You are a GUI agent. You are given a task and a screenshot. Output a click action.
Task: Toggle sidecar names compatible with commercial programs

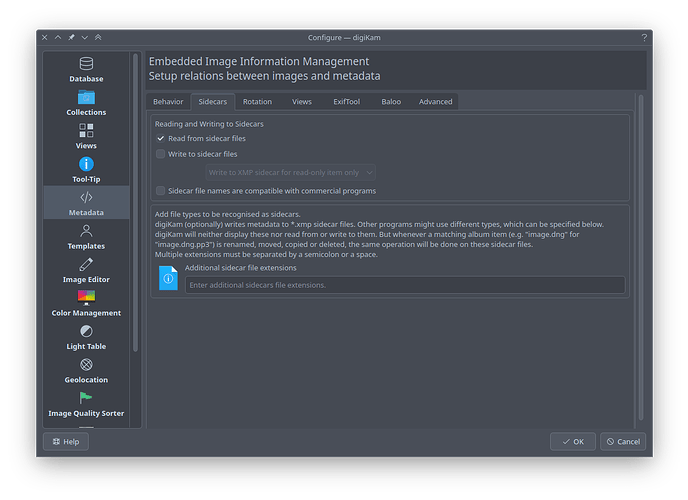(x=161, y=191)
